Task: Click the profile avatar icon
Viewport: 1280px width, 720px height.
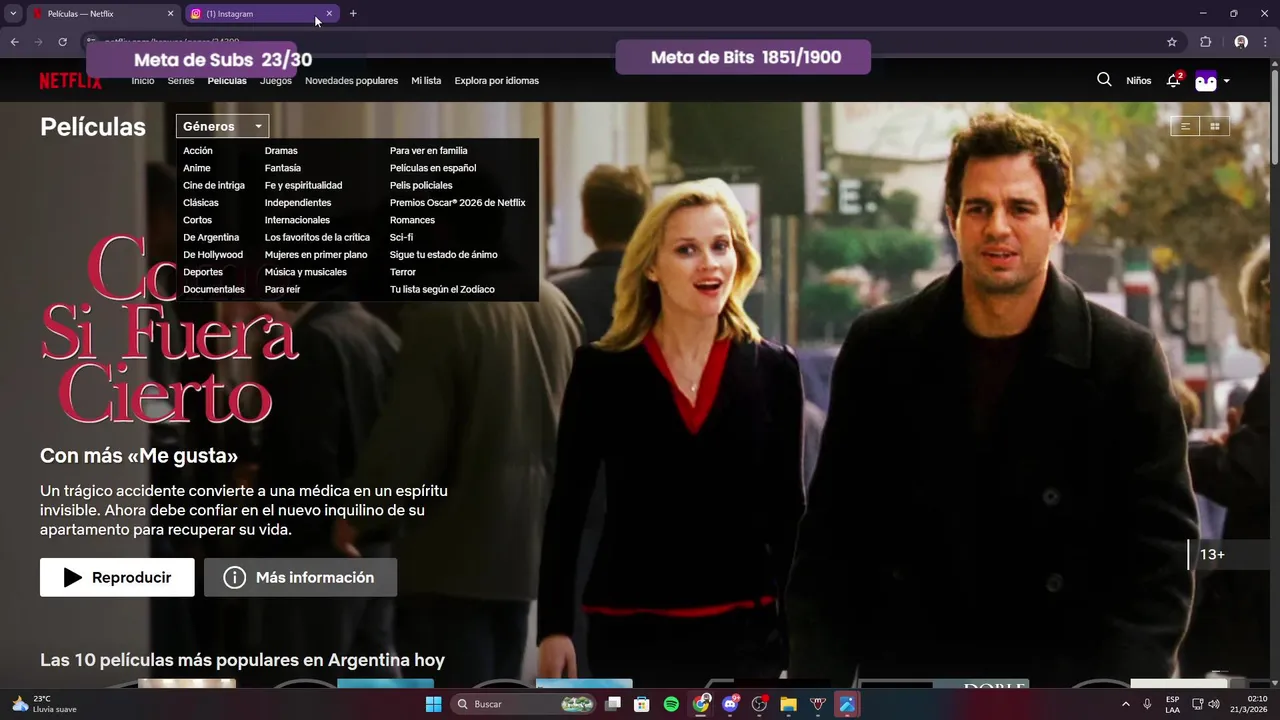Action: [1206, 81]
